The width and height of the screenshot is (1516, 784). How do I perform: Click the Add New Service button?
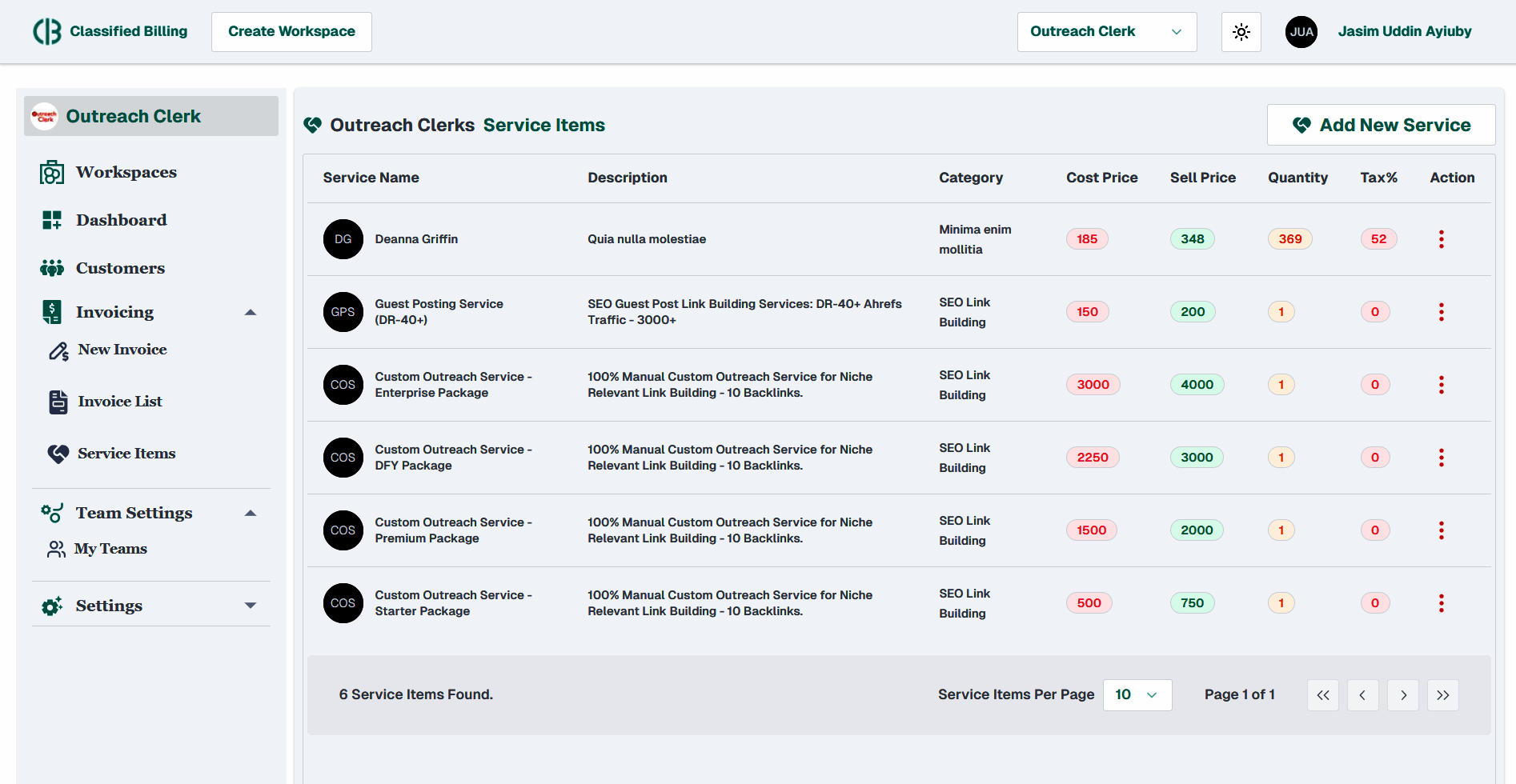coord(1381,126)
